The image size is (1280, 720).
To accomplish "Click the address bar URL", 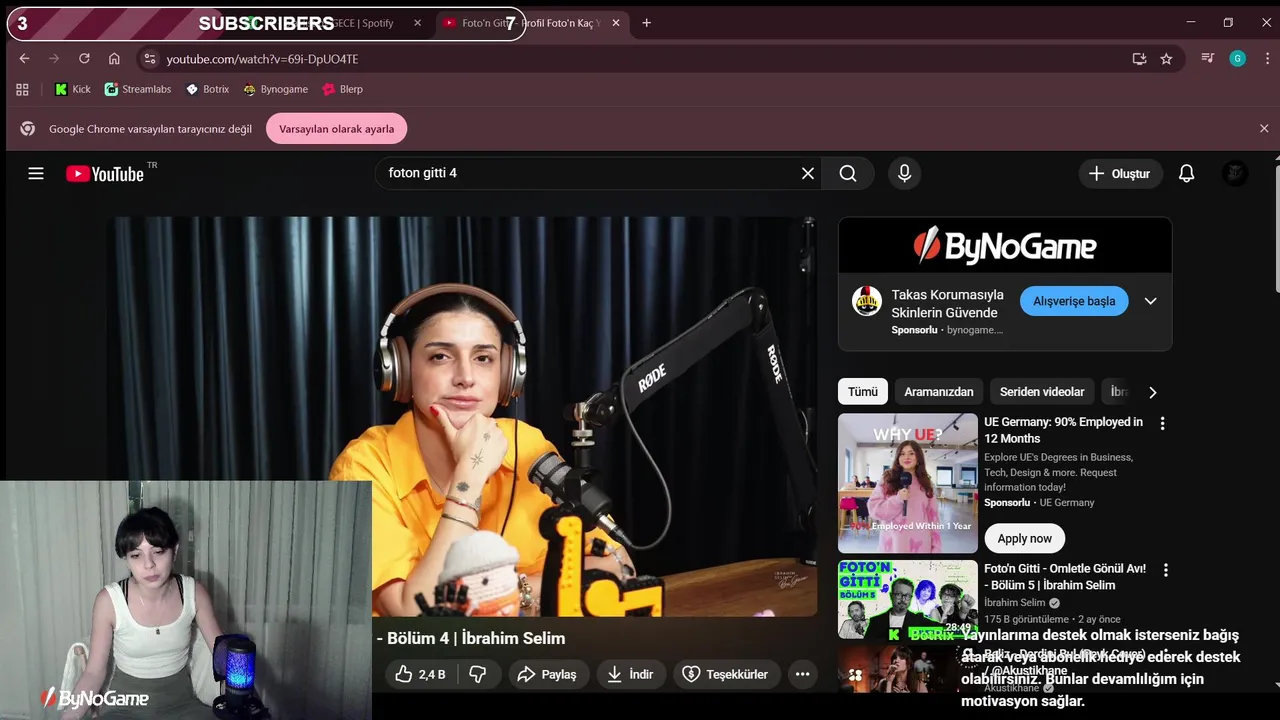I will pyautogui.click(x=262, y=59).
